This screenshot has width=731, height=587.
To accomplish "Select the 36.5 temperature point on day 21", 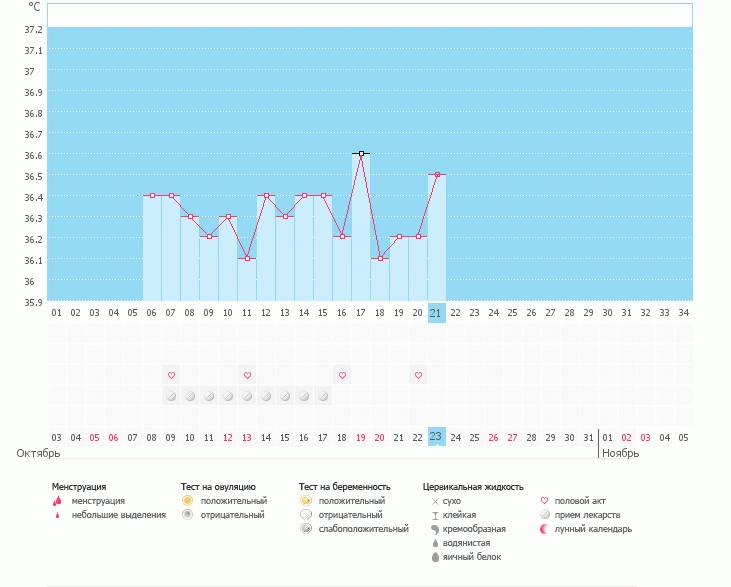I will [x=437, y=174].
